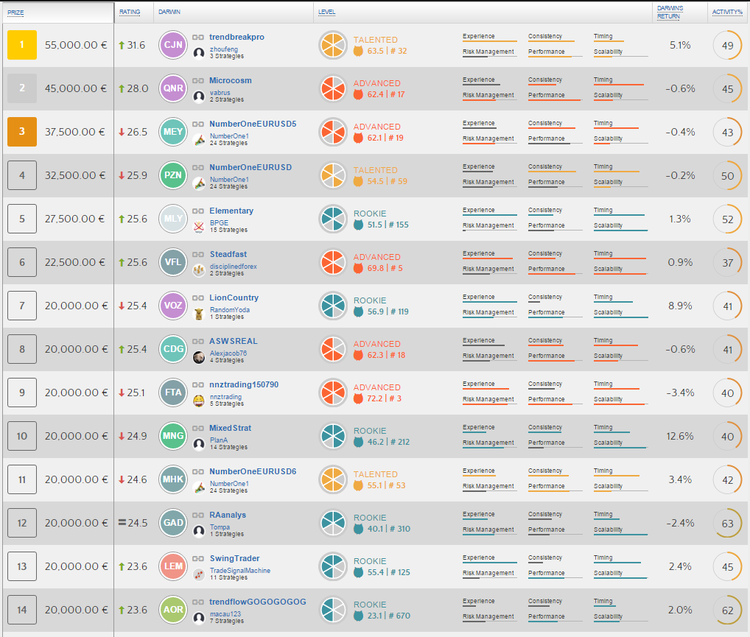Image resolution: width=750 pixels, height=637 pixels.
Task: Click the return value 8.9%
Action: tap(680, 306)
